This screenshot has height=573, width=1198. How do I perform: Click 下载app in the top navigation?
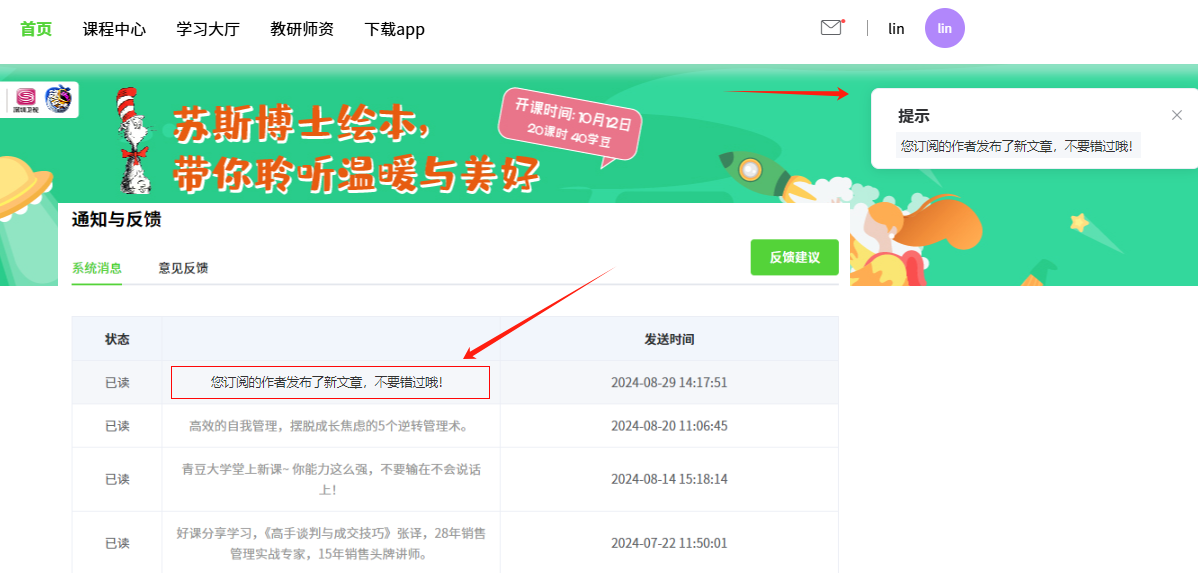point(394,29)
